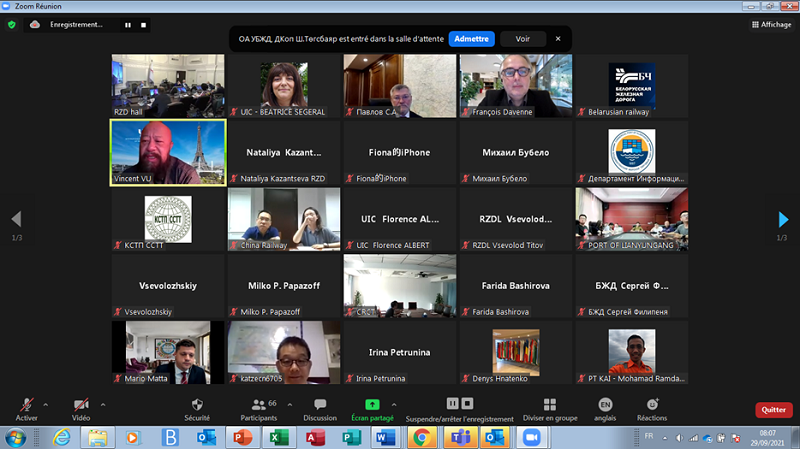Click the anglais interpretation EN icon
Image resolution: width=800 pixels, height=449 pixels.
pyautogui.click(x=605, y=404)
